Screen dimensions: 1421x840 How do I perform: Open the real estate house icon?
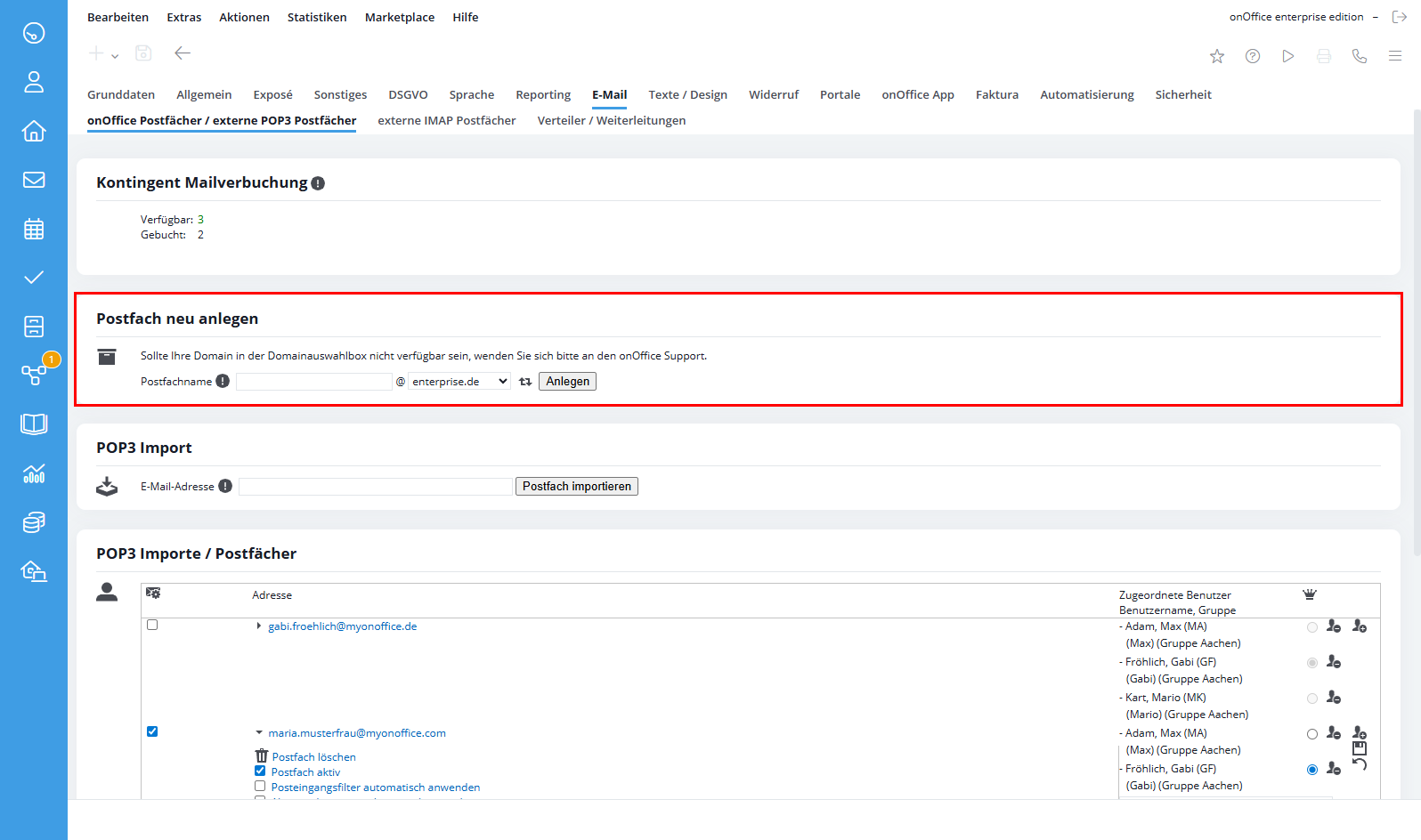(x=34, y=131)
